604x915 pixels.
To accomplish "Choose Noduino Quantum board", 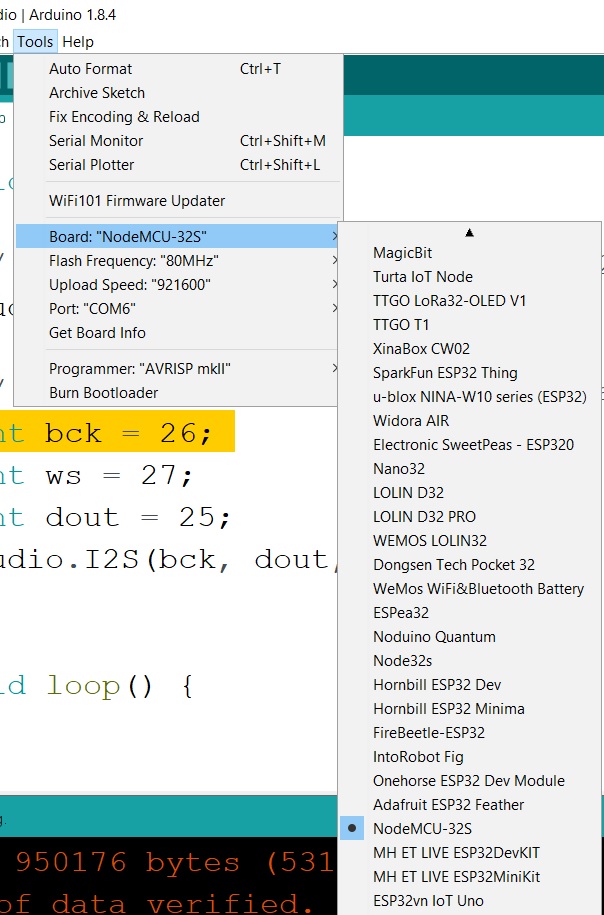I will 469,637.
